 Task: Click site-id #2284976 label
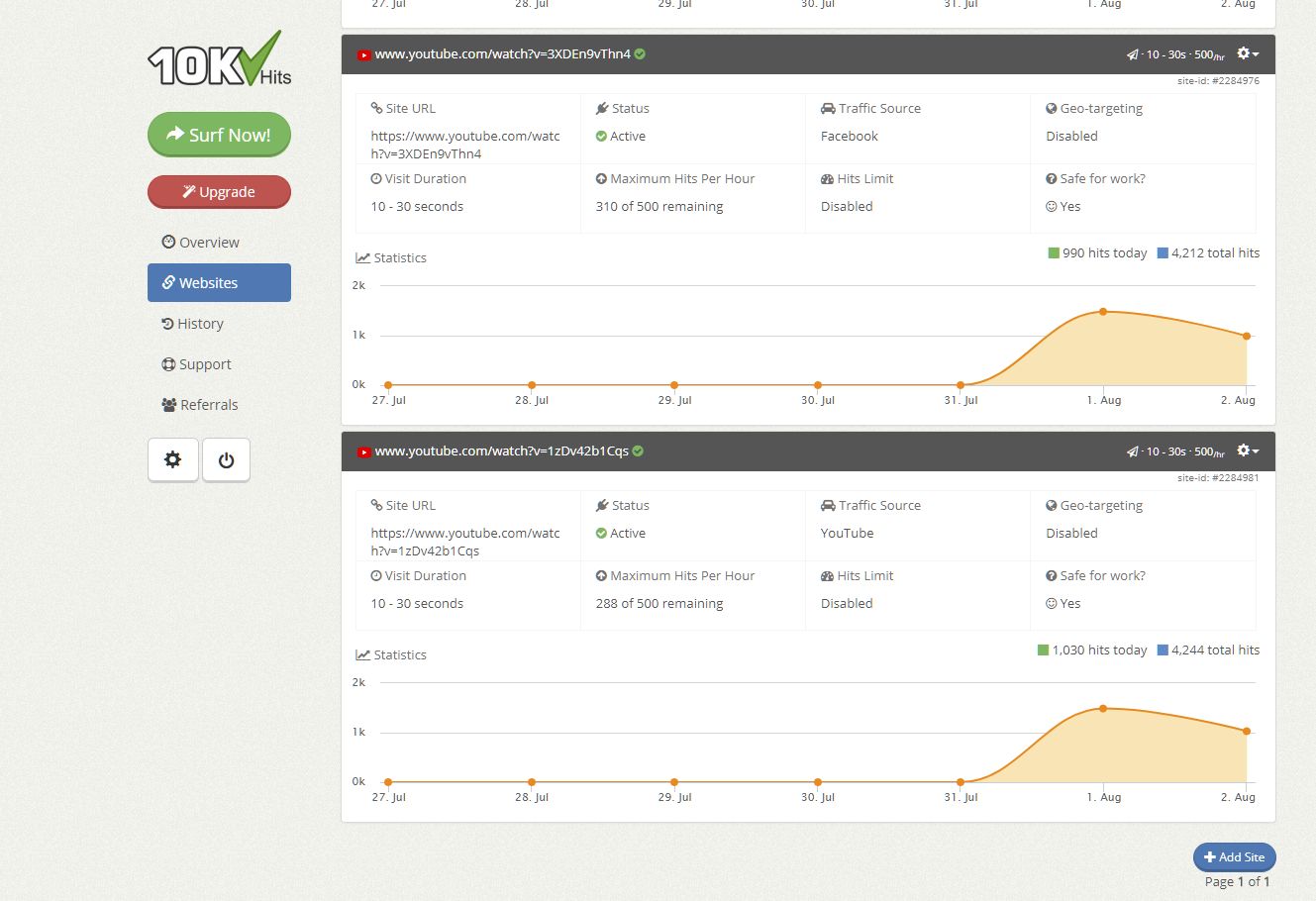click(x=1218, y=81)
